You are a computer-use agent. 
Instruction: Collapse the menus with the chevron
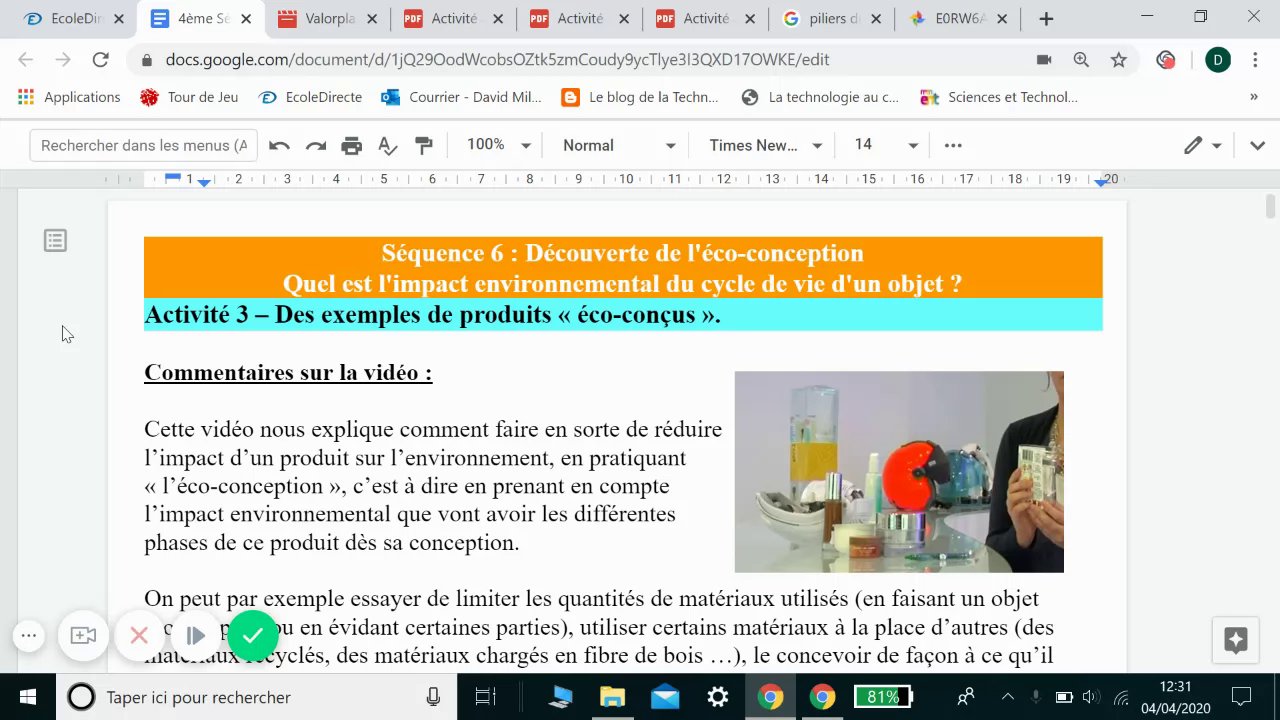(x=1257, y=146)
